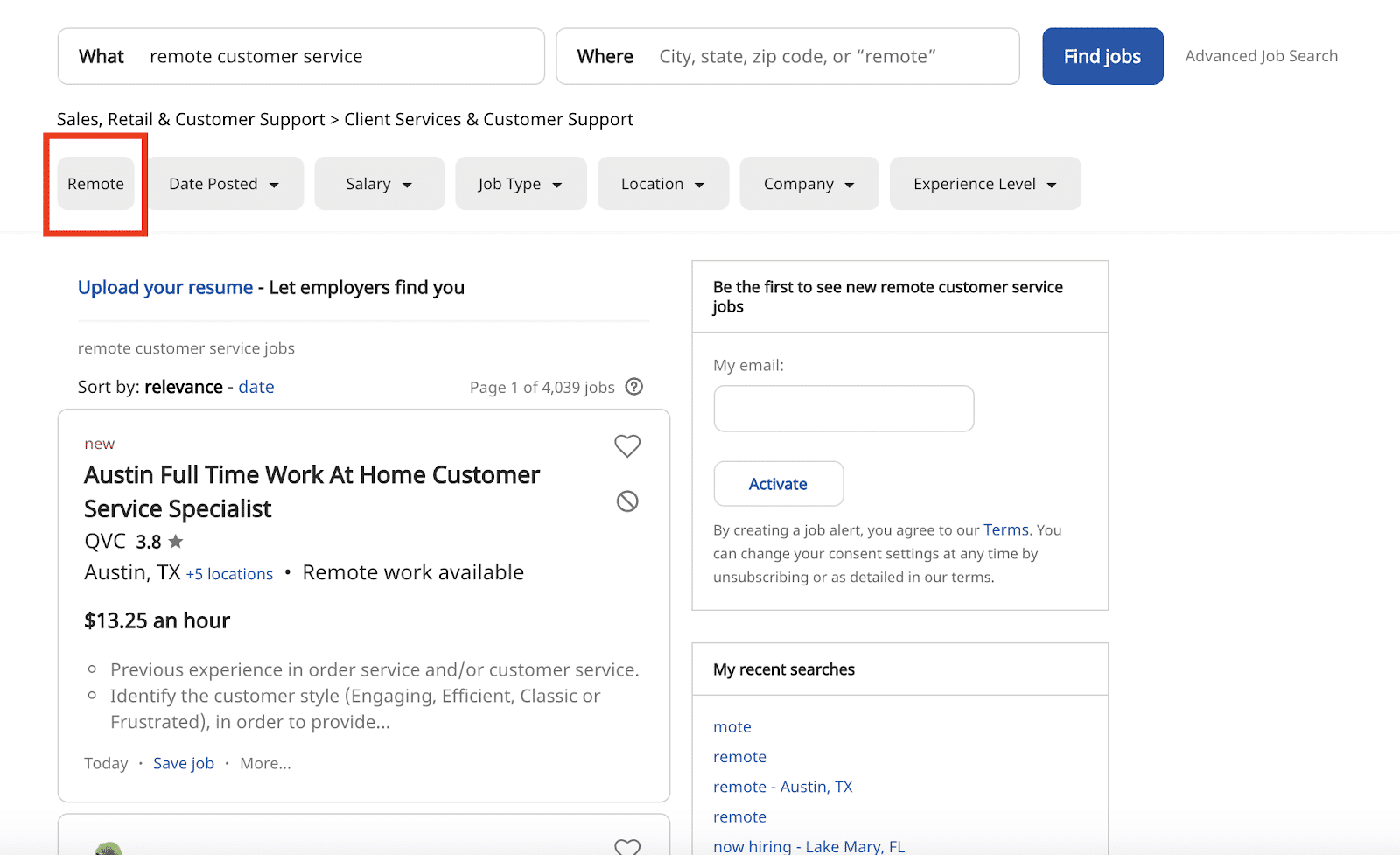Toggle the Remote filter
1400x855 pixels.
(96, 184)
